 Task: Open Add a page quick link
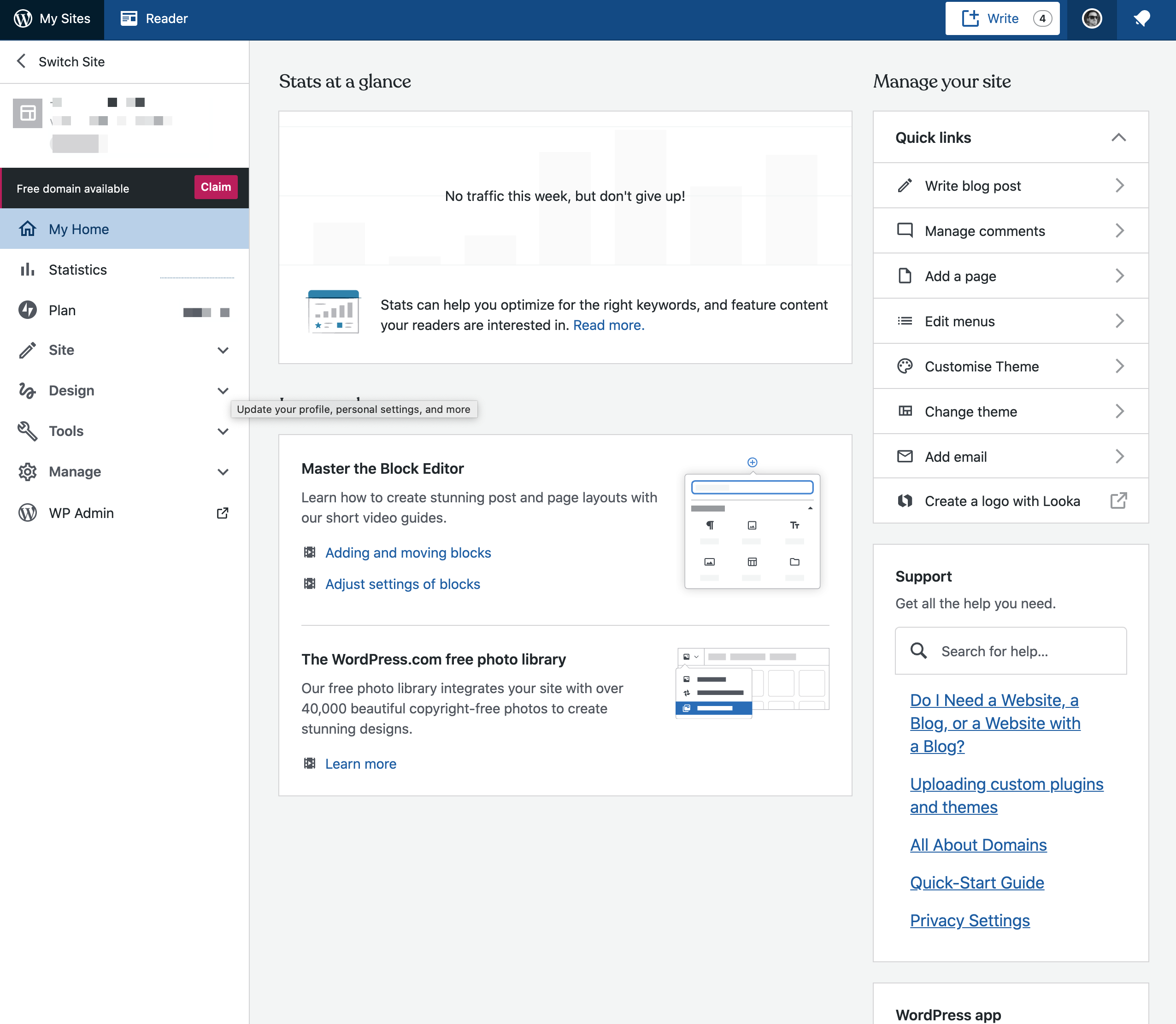coord(1010,276)
